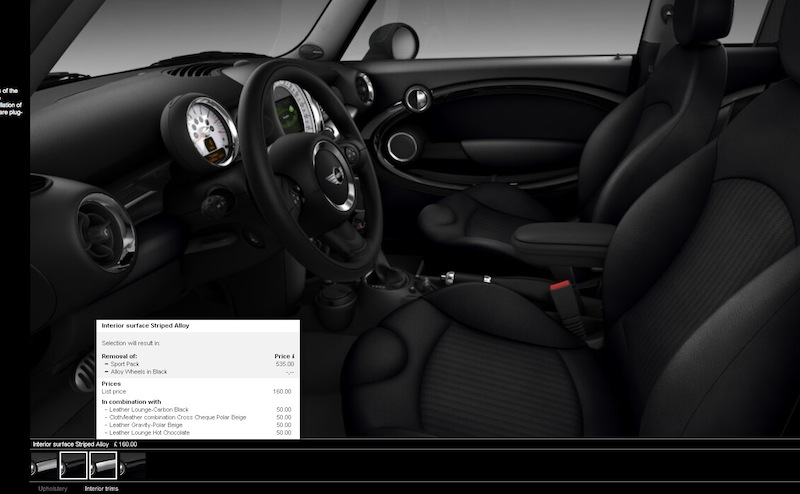The image size is (800, 494).
Task: Click the Striped Alloy £160.00 label bar
Action: pos(85,444)
